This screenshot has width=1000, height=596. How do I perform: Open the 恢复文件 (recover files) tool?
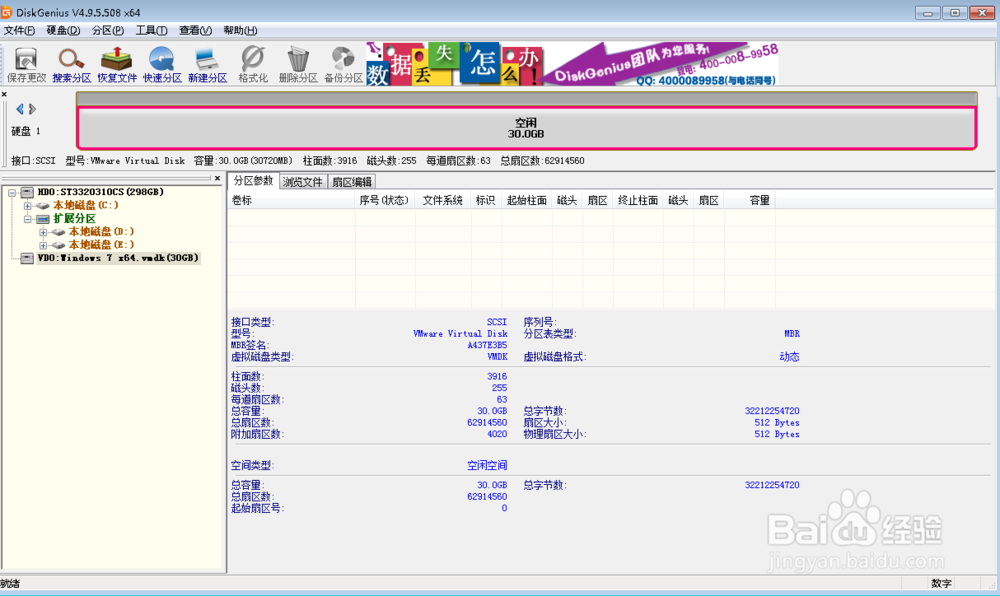click(x=116, y=62)
